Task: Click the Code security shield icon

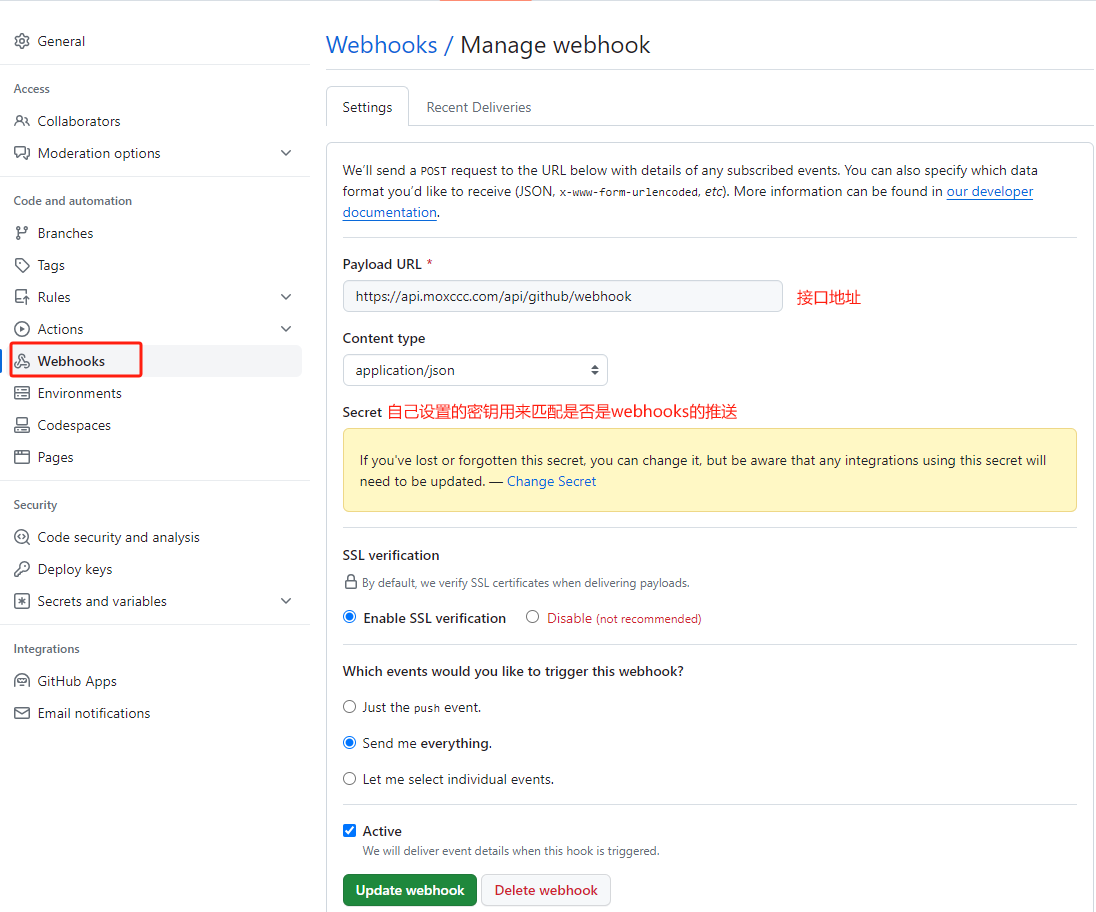Action: pyautogui.click(x=22, y=537)
